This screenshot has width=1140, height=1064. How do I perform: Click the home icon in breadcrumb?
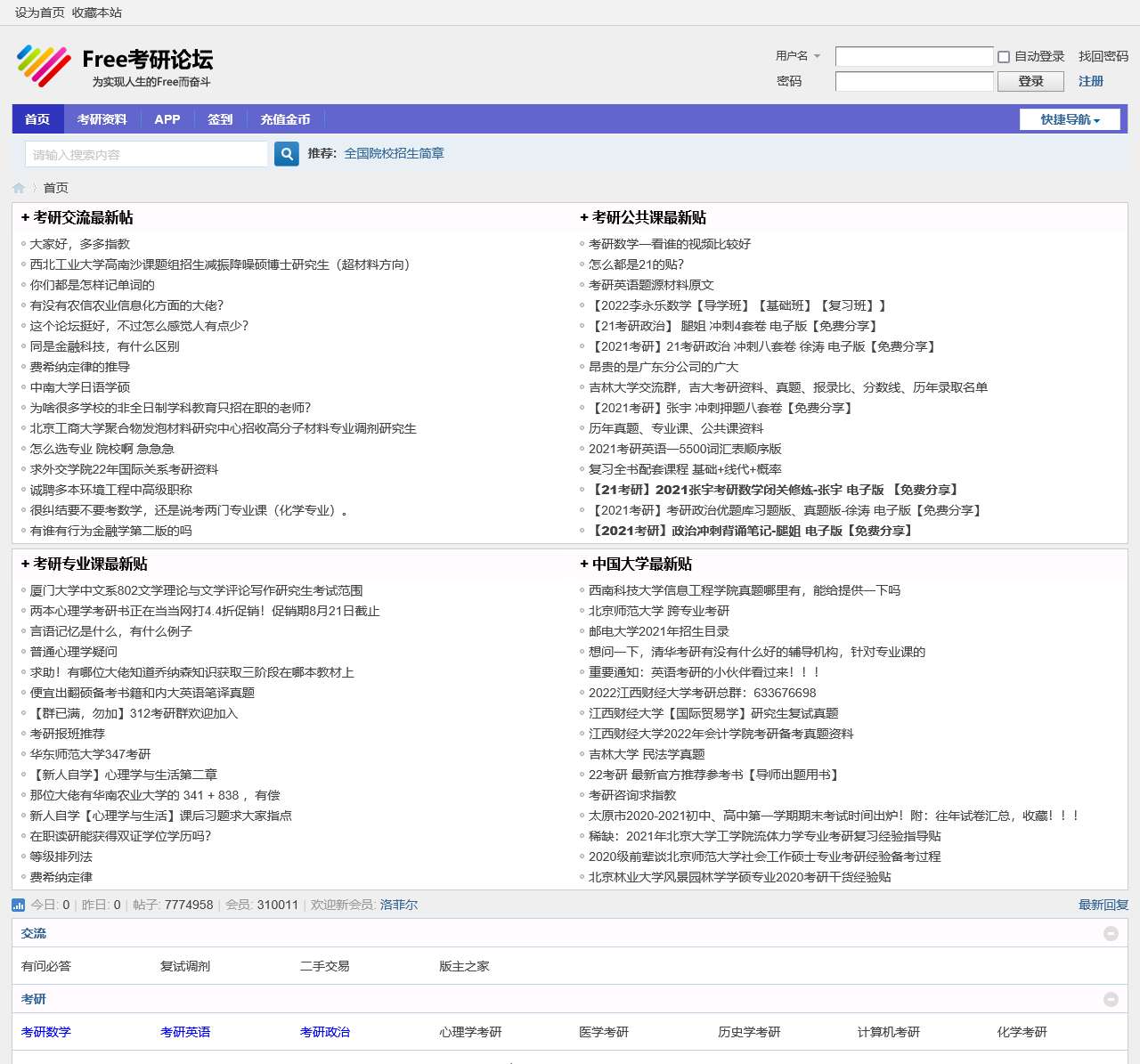click(x=19, y=188)
